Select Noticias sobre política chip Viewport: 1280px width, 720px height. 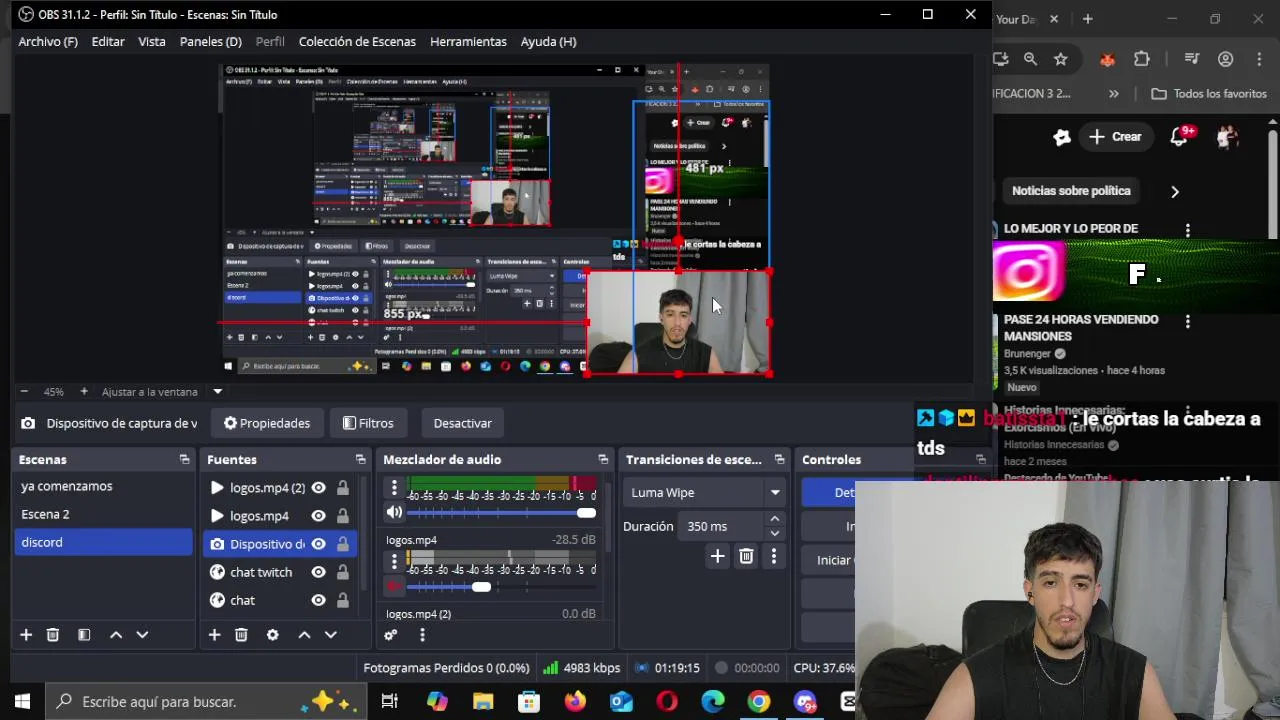[x=1071, y=191]
